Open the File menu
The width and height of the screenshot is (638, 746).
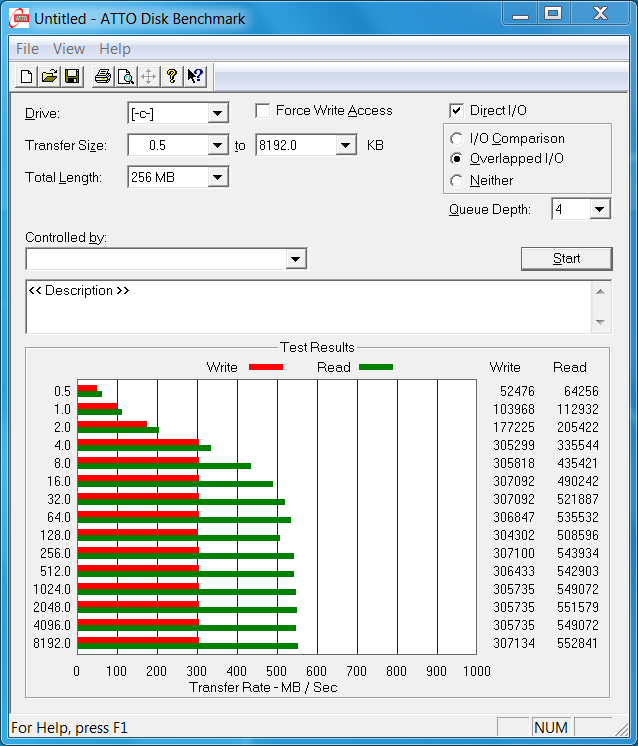[27, 49]
